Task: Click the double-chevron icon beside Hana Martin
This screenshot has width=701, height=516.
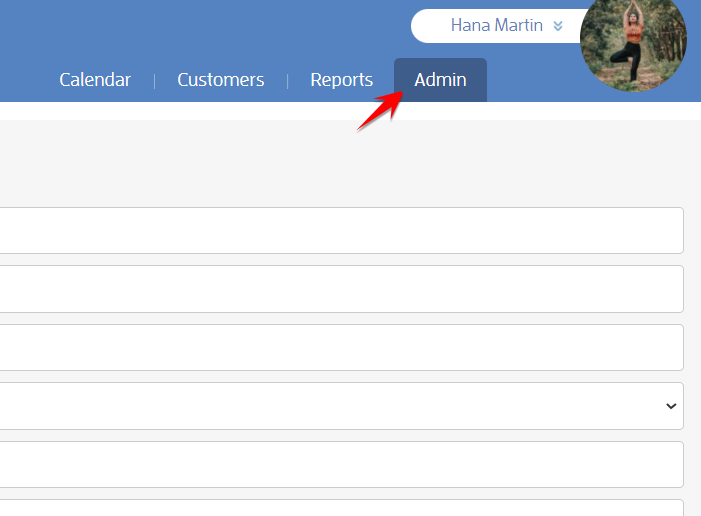Action: point(557,26)
